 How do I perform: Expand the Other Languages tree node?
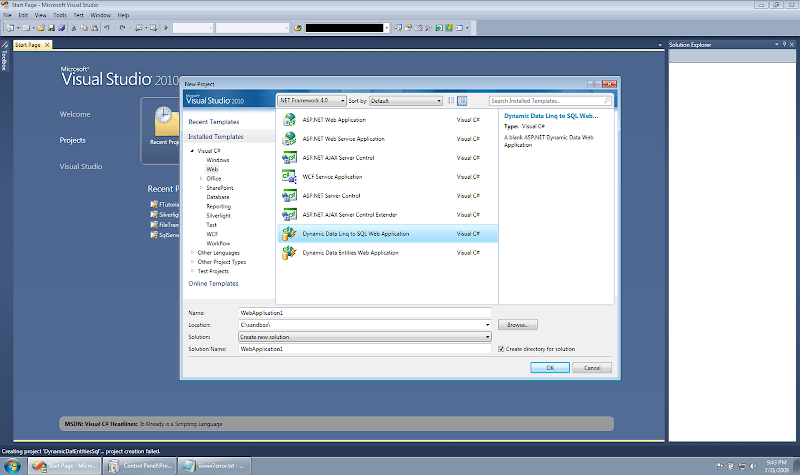pos(192,253)
